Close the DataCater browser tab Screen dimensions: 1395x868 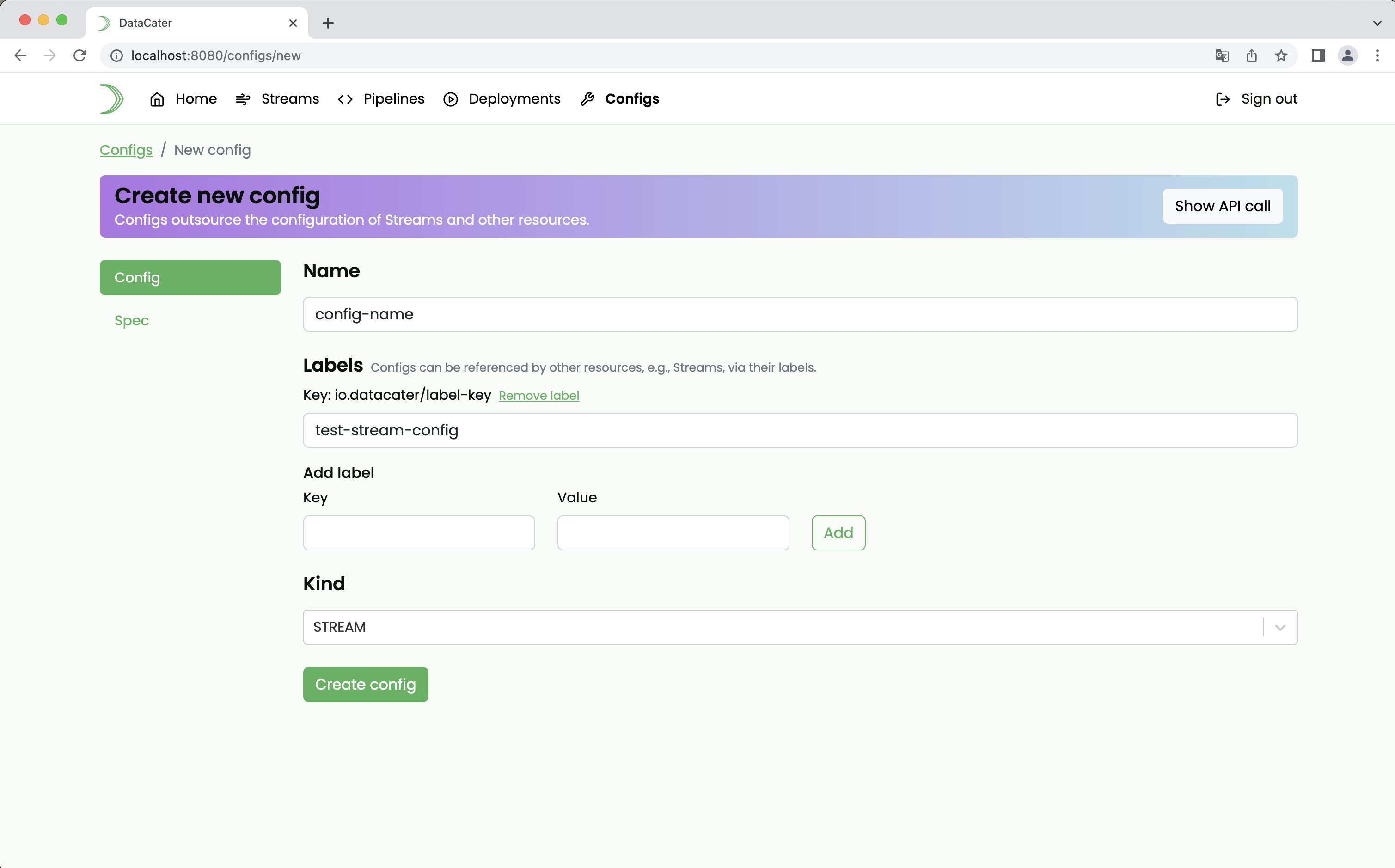tap(293, 23)
